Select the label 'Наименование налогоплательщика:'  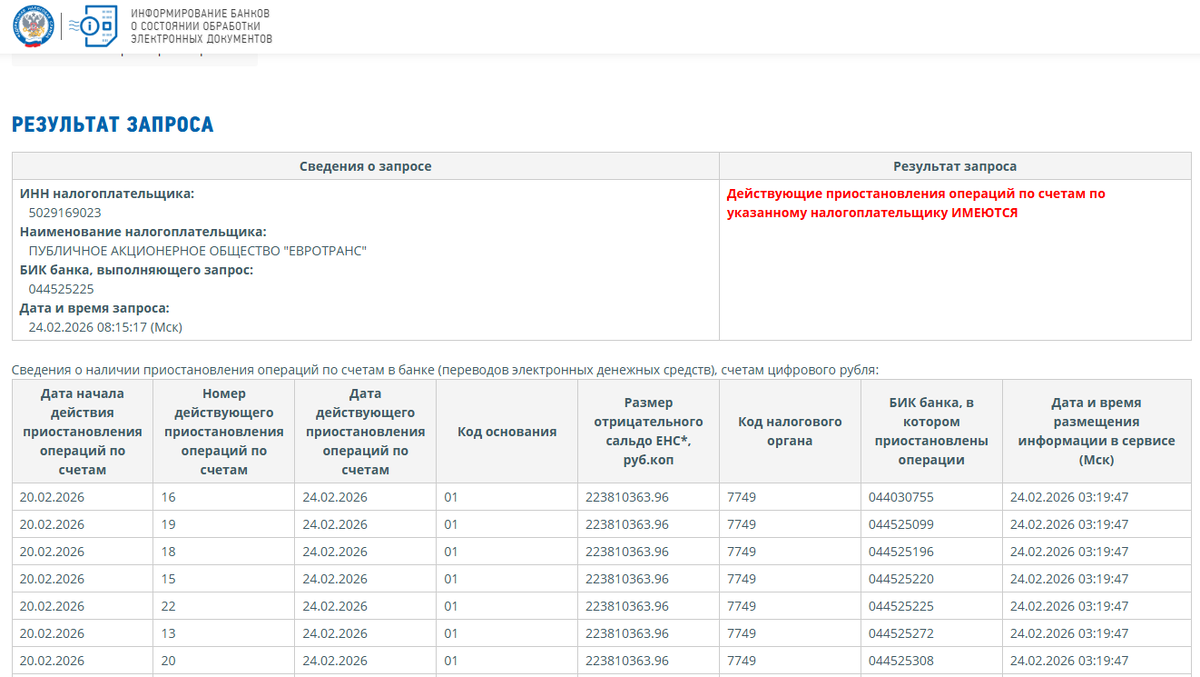click(x=143, y=231)
